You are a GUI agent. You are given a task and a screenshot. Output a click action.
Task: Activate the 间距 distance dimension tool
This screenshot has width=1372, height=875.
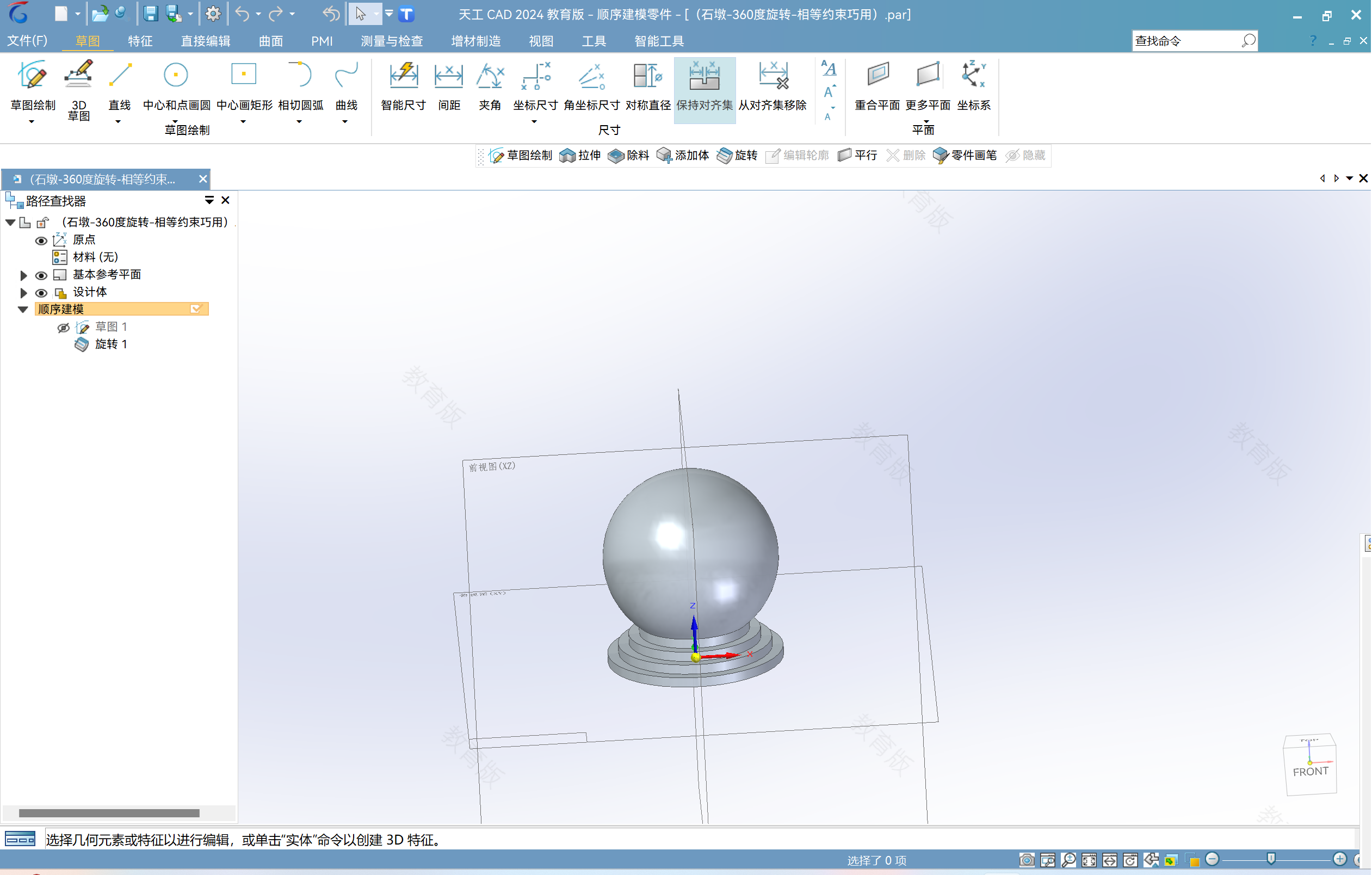[449, 85]
